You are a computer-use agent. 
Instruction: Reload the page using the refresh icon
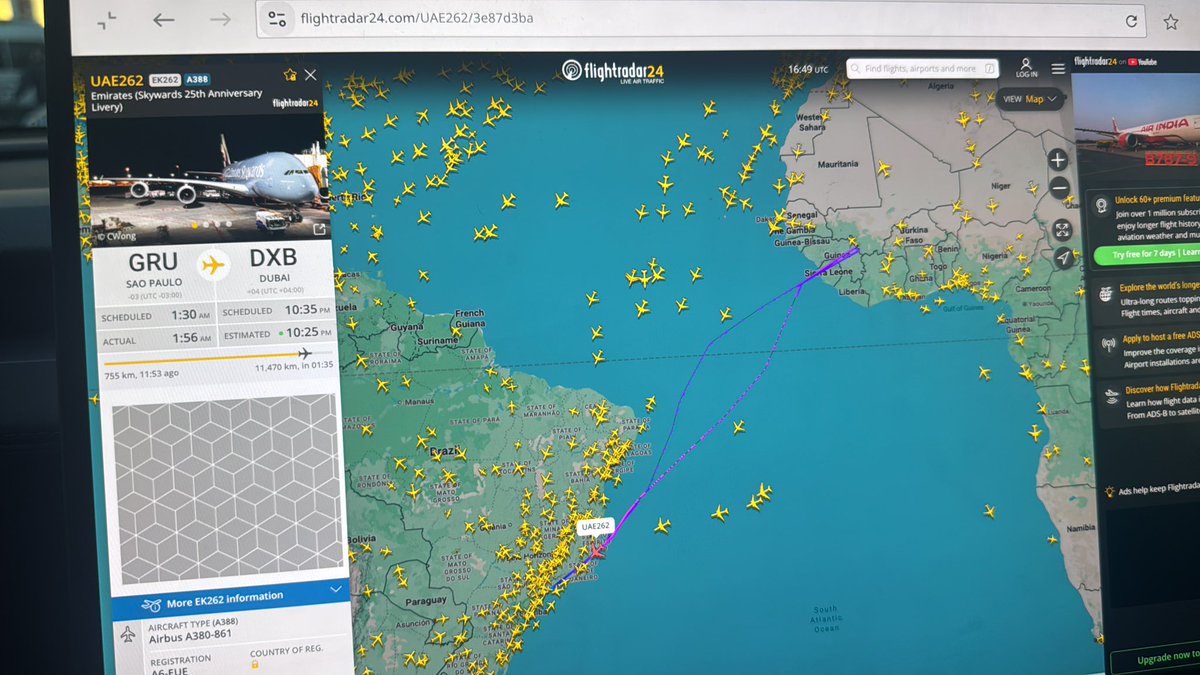tap(1131, 21)
